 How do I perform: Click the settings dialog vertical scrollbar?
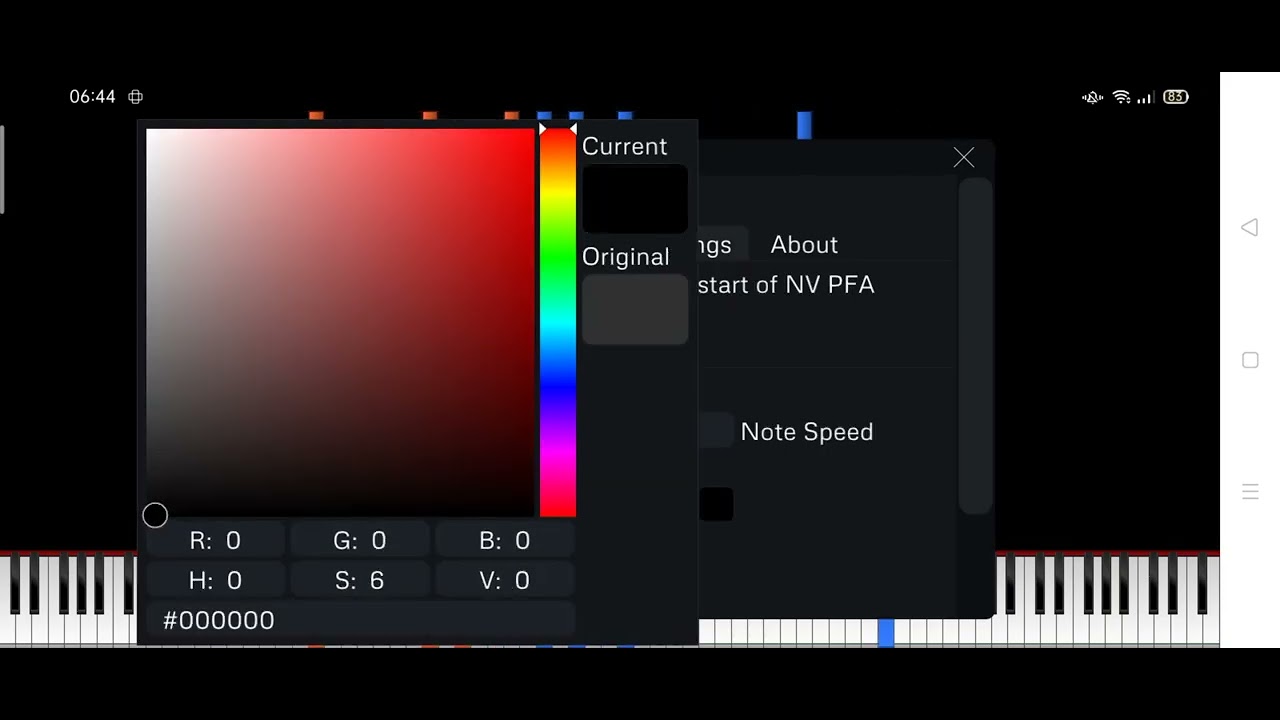[x=975, y=346]
